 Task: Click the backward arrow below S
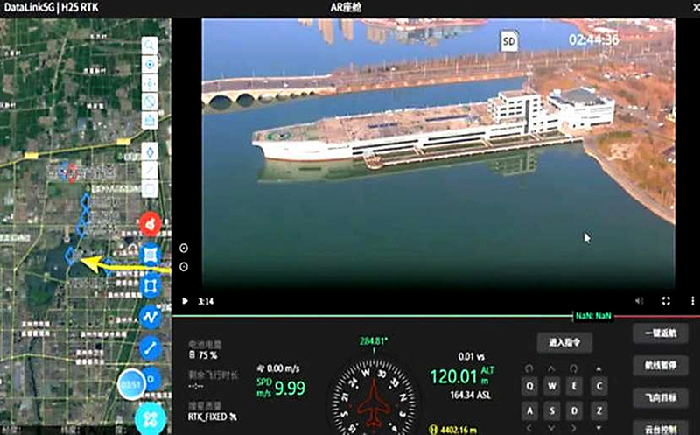pos(552,428)
